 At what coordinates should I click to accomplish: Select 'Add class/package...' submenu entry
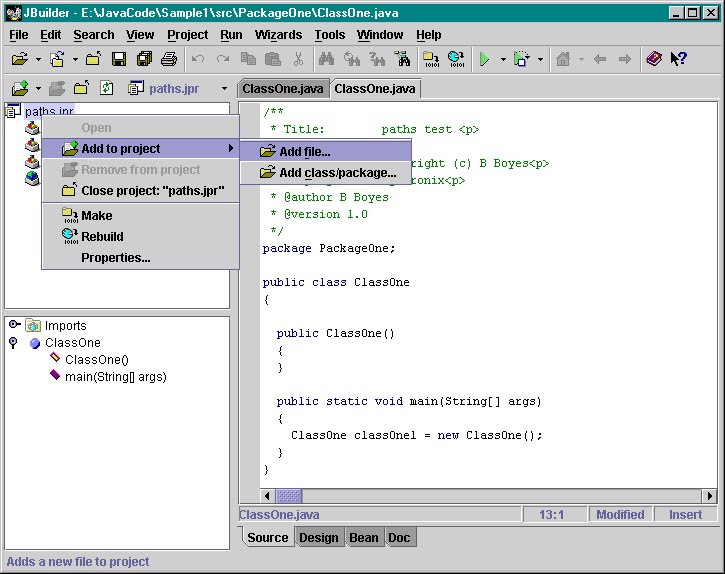337,173
